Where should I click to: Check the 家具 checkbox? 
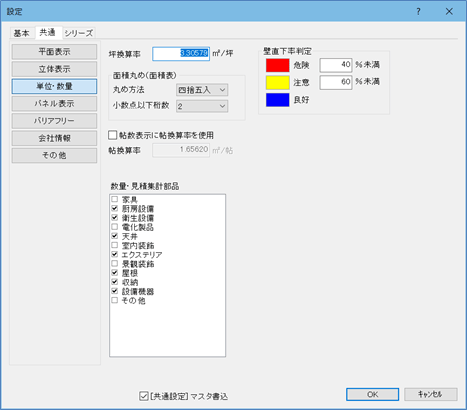click(x=115, y=199)
